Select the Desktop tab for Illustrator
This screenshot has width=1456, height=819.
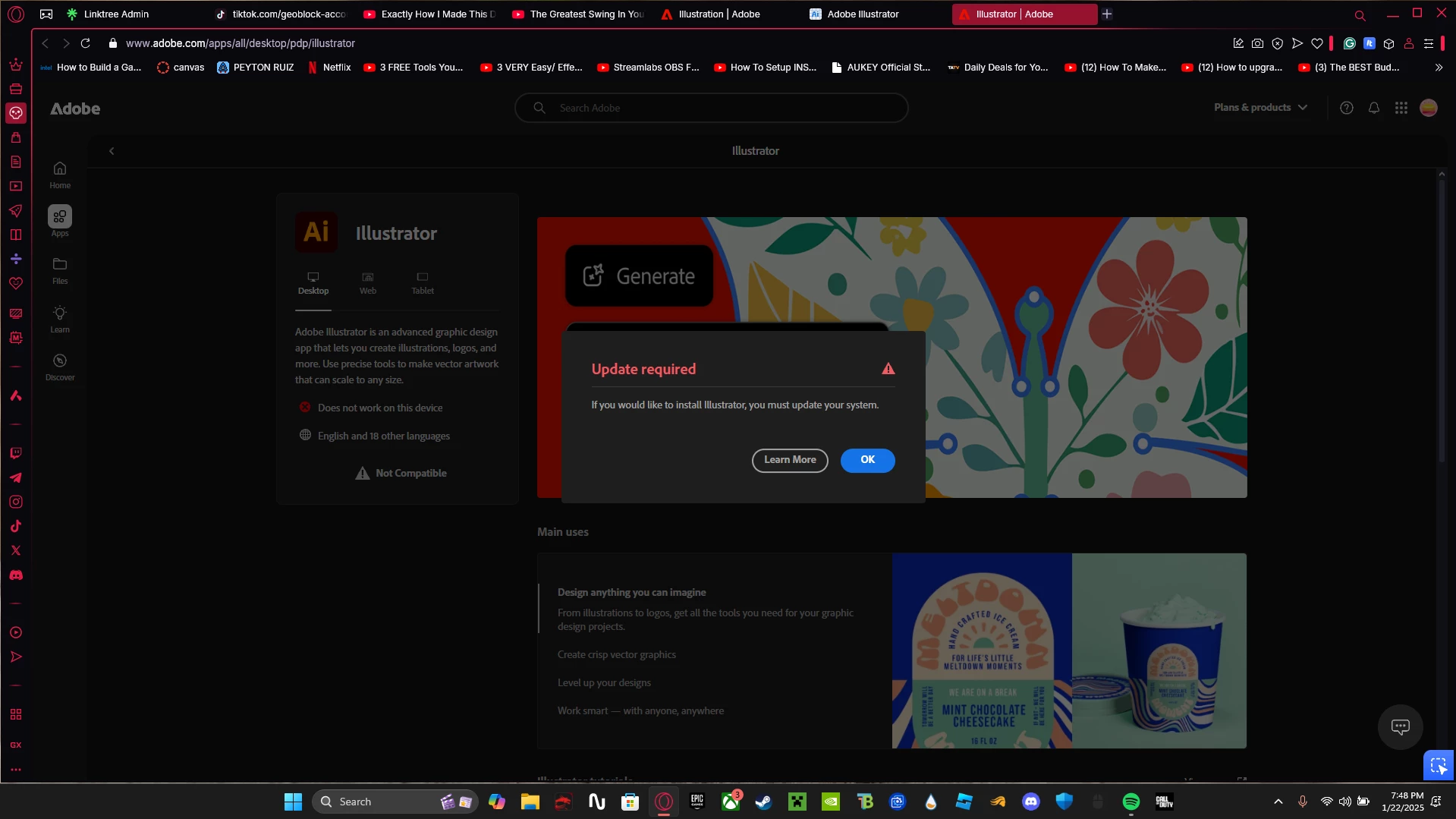coord(313,283)
